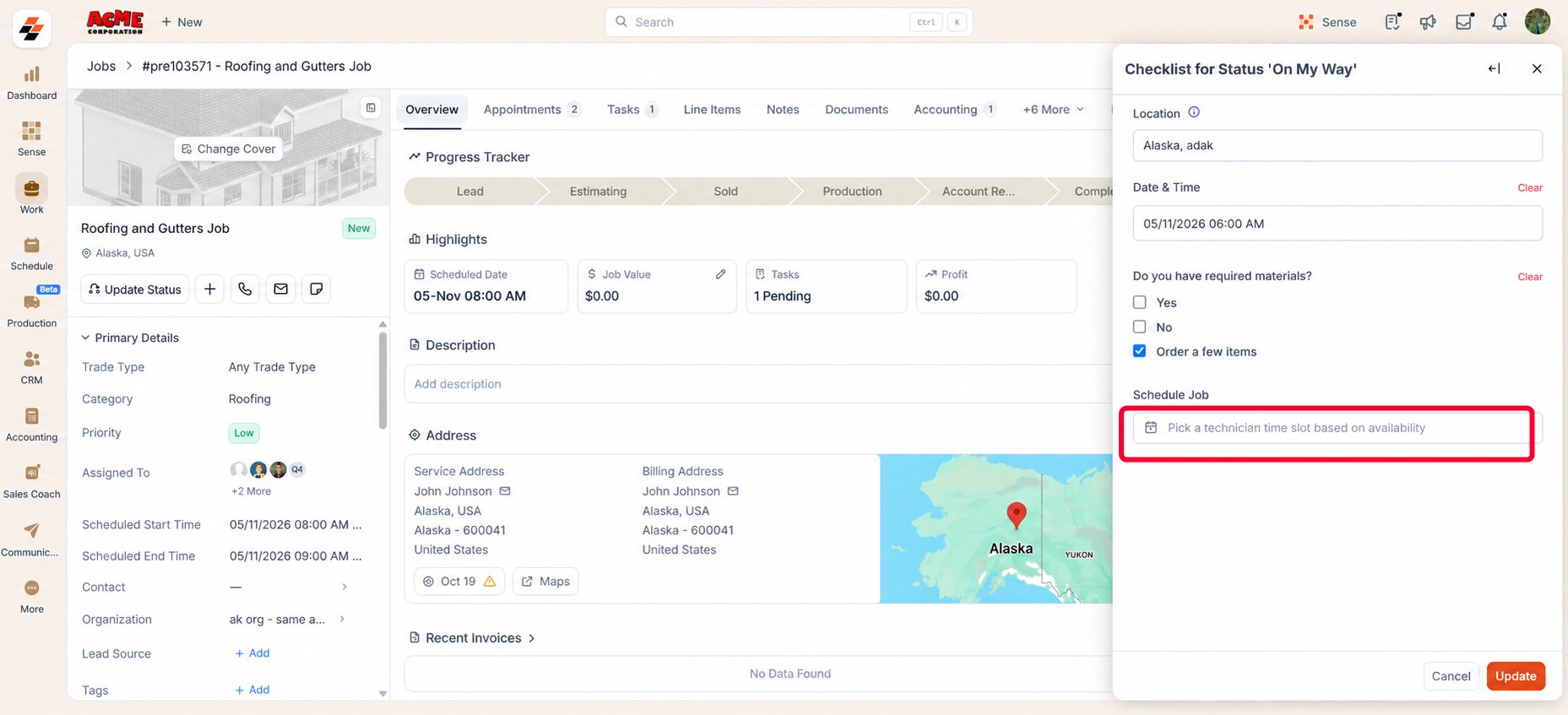
Task: Check the No materials checkbox
Action: (x=1139, y=327)
